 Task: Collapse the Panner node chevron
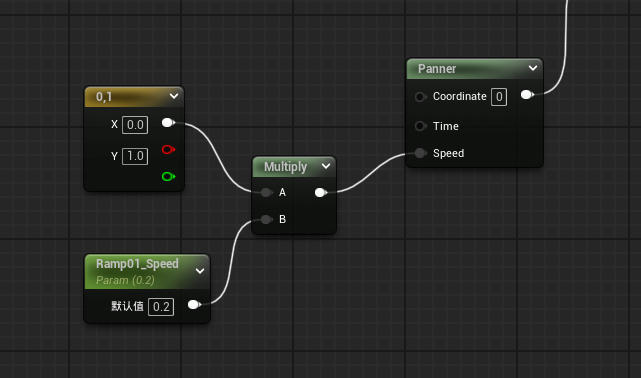tap(533, 68)
